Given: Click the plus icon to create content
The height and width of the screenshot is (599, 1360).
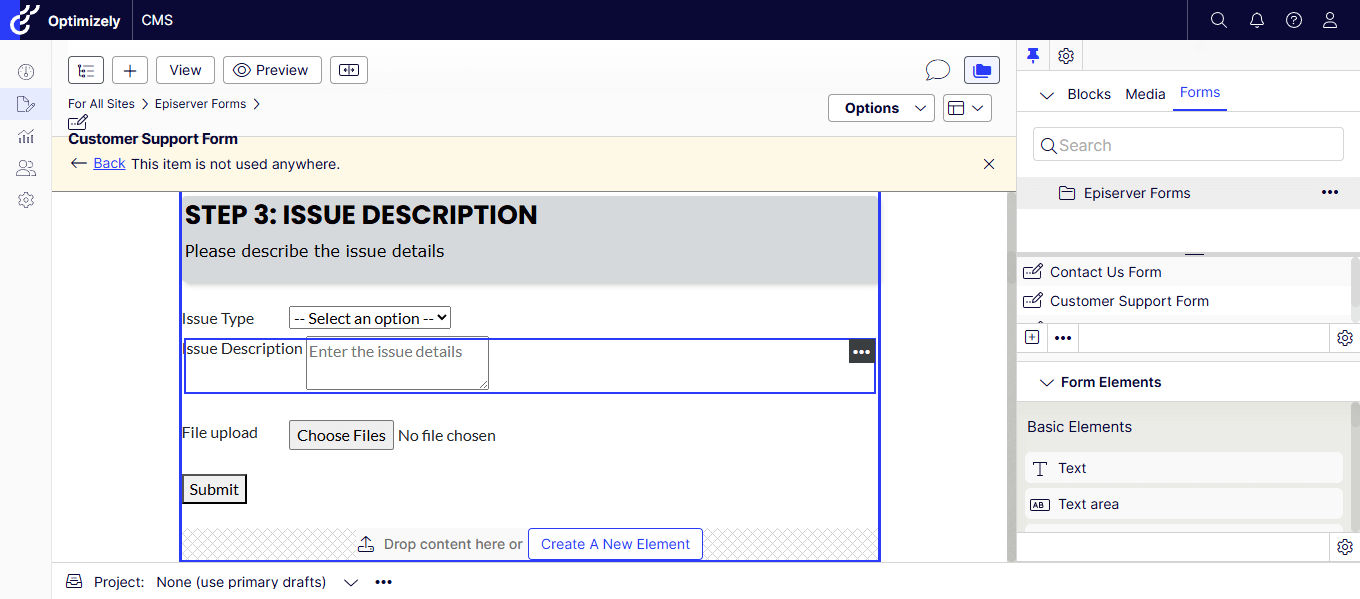Looking at the screenshot, I should tap(130, 70).
